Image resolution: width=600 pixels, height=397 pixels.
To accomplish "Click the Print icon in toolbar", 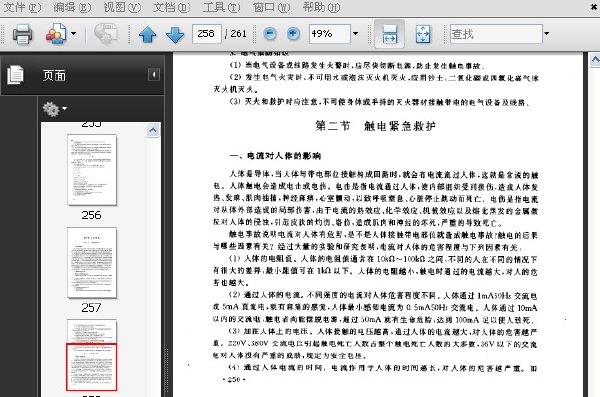I will click(x=22, y=34).
